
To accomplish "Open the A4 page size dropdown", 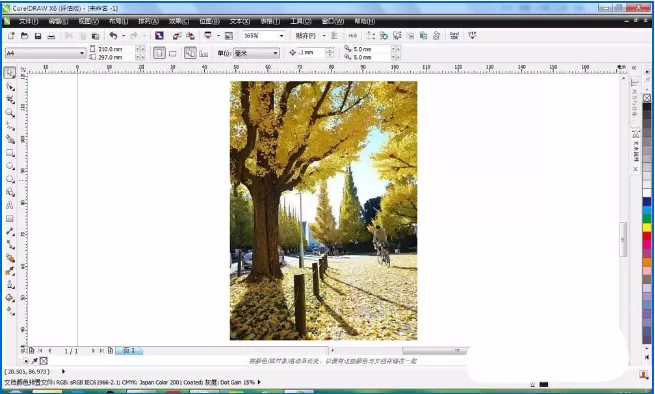I will point(45,53).
